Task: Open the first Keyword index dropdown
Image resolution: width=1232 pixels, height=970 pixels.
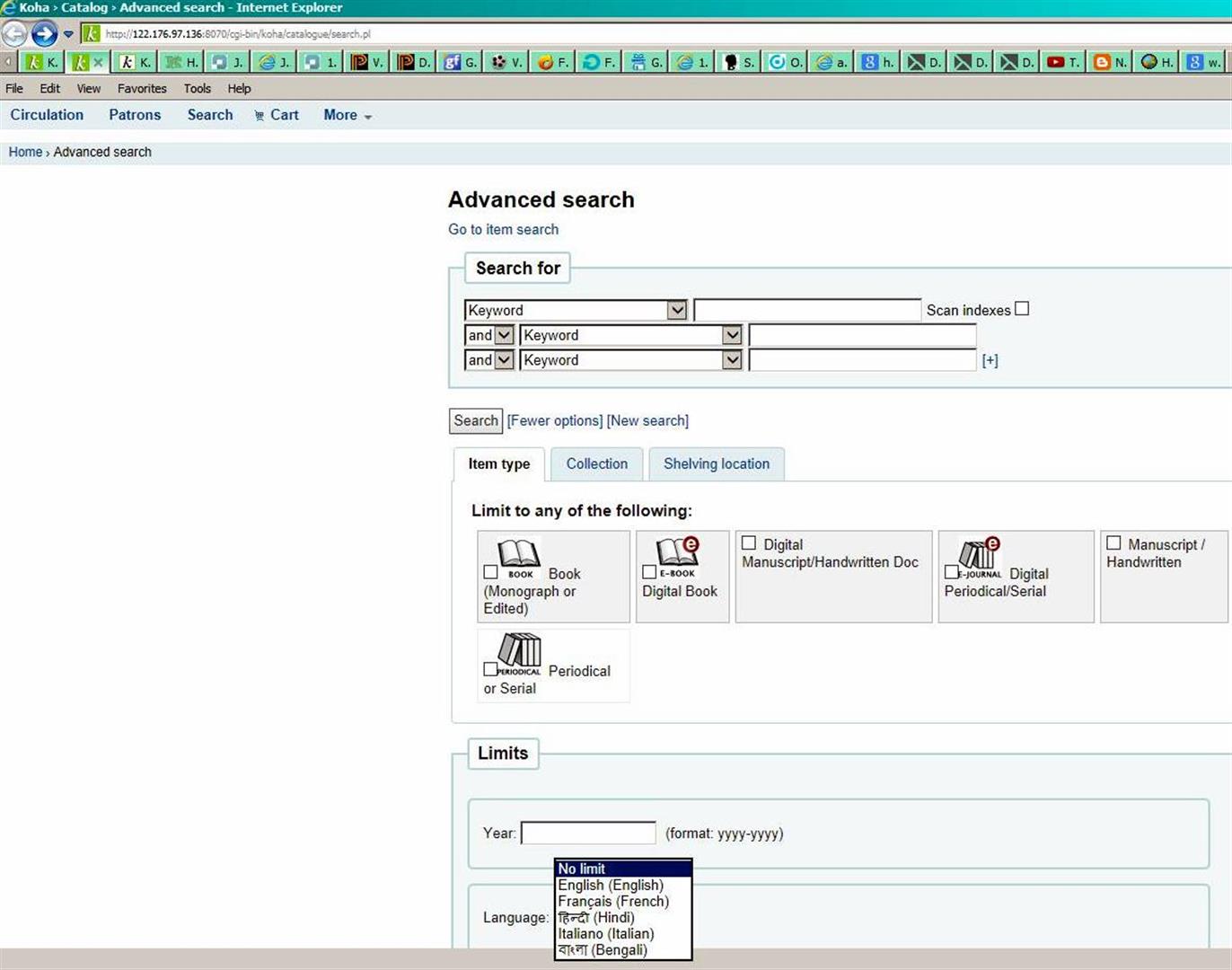Action: point(576,310)
